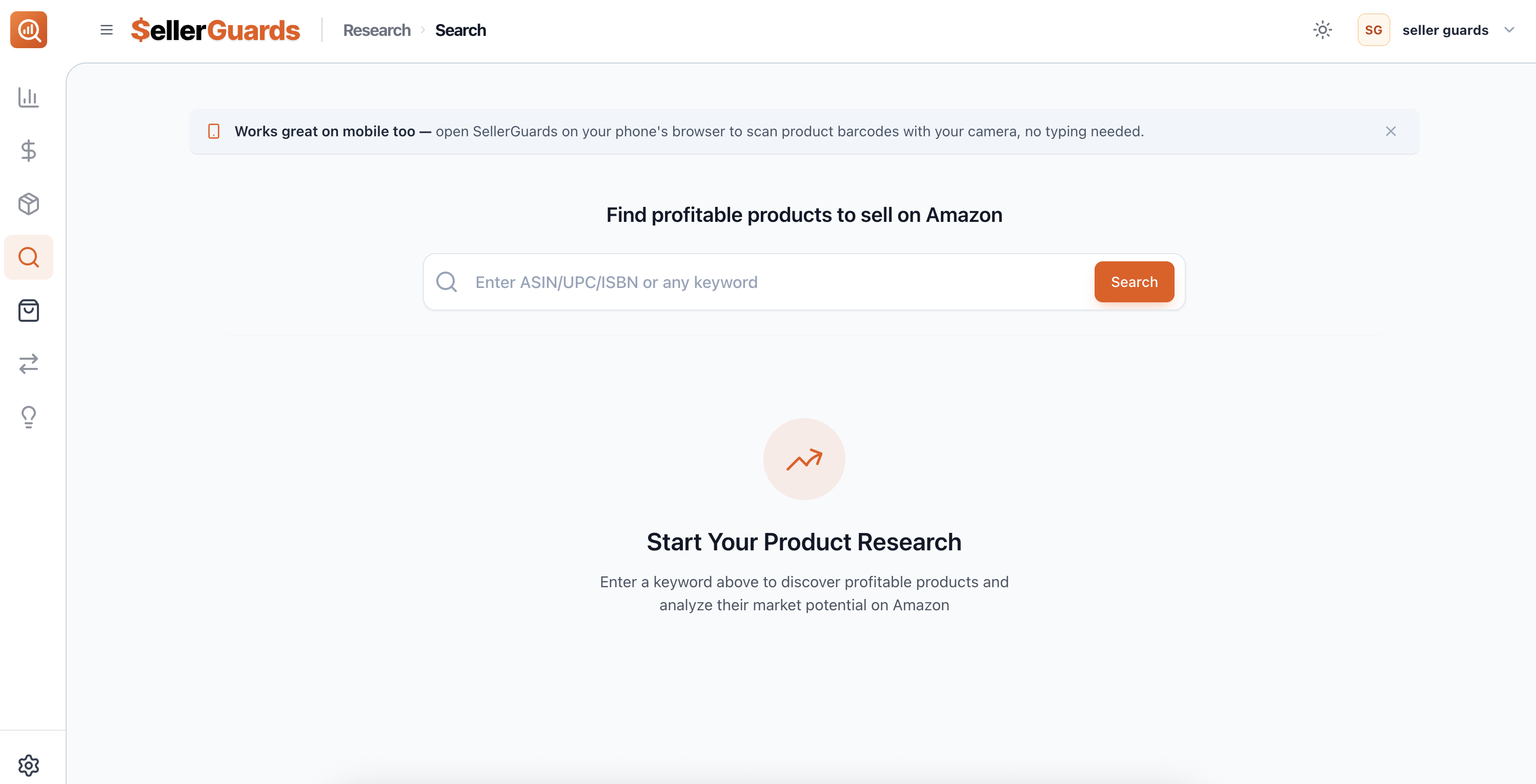
Task: Click the SellerGuards magnifier logo
Action: (x=28, y=30)
